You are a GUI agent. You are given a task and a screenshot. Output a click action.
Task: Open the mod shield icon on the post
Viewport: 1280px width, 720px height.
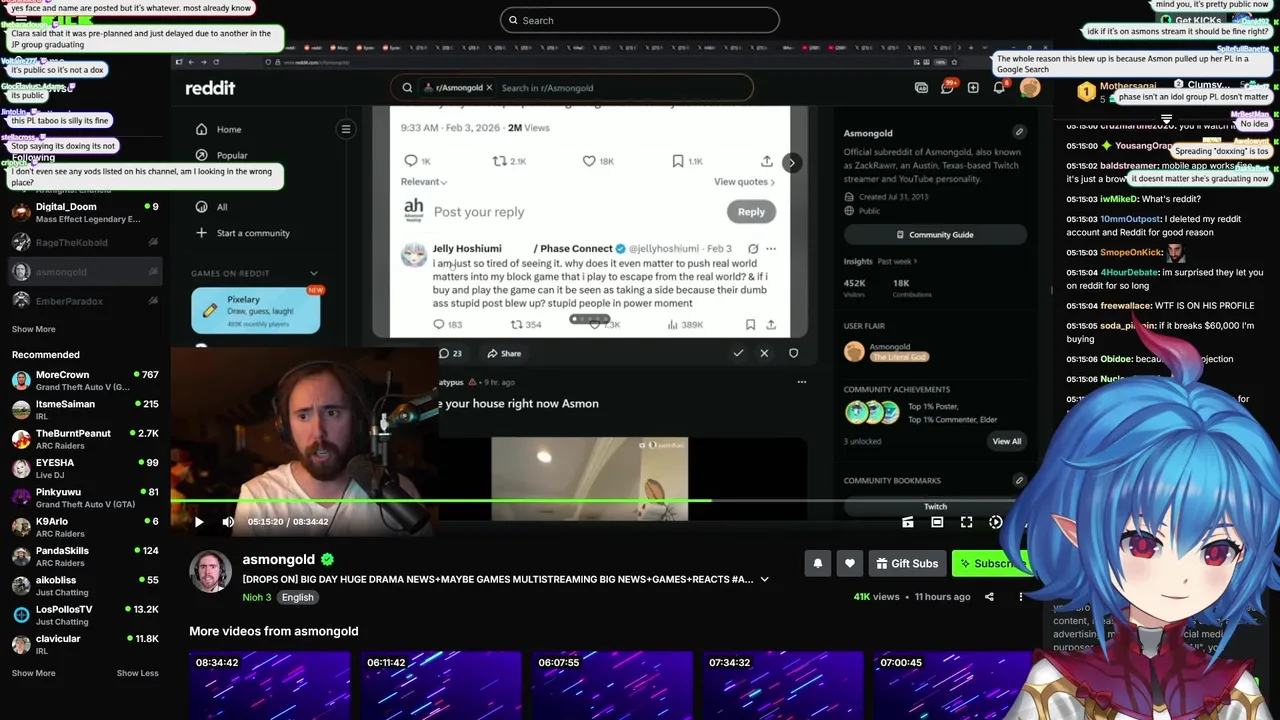point(793,353)
